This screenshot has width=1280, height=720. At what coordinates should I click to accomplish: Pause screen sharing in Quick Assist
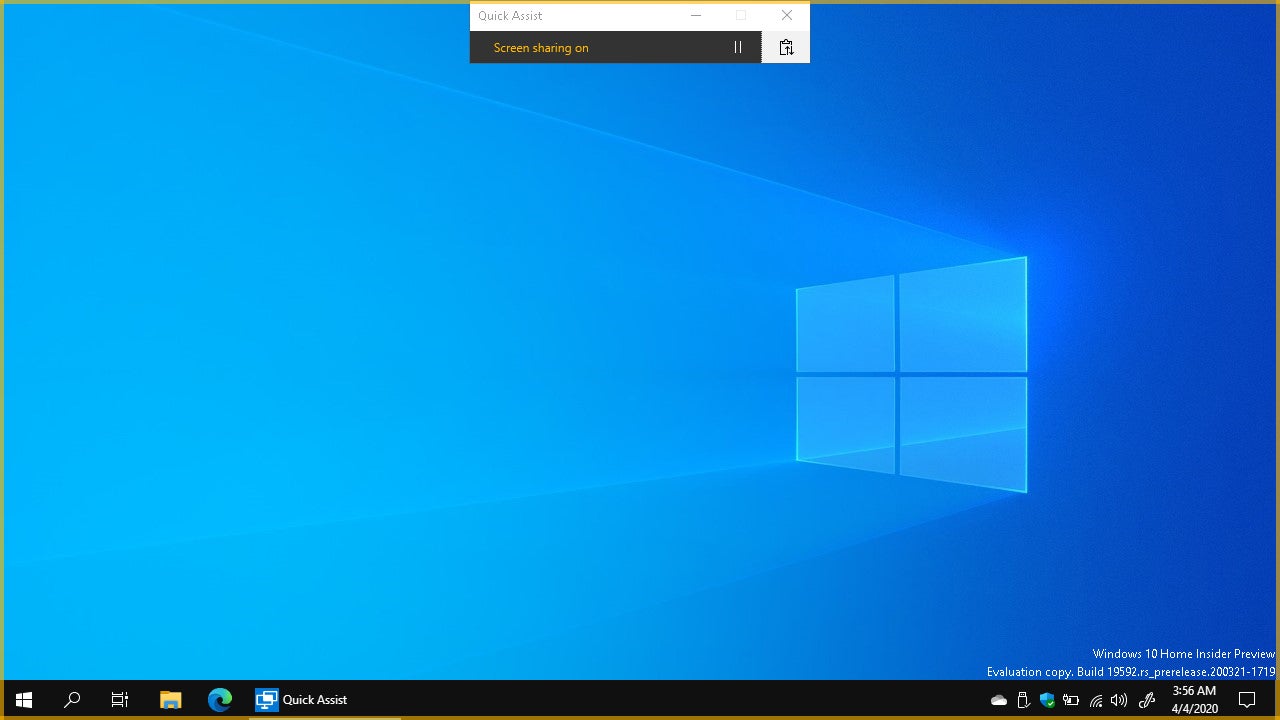[738, 47]
